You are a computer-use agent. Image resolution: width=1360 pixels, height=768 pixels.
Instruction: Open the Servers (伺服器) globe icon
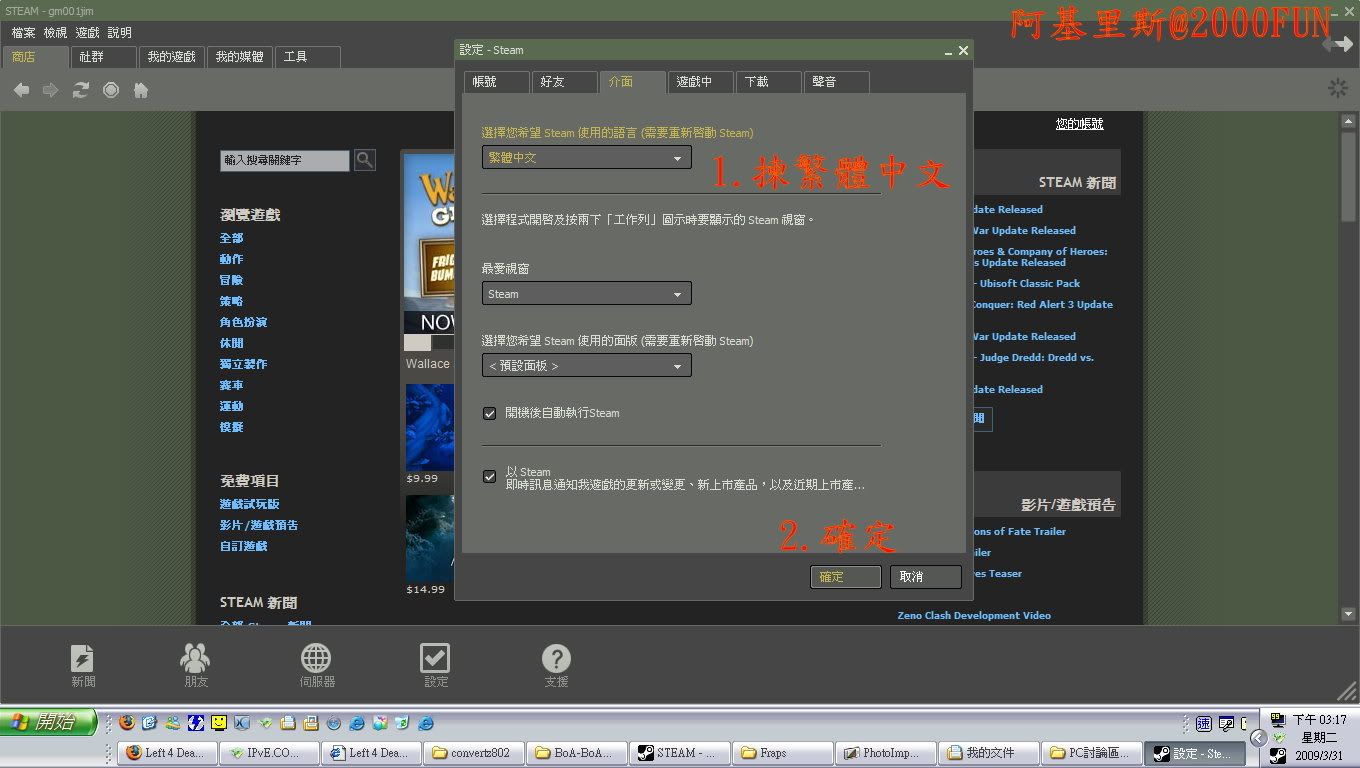coord(316,666)
